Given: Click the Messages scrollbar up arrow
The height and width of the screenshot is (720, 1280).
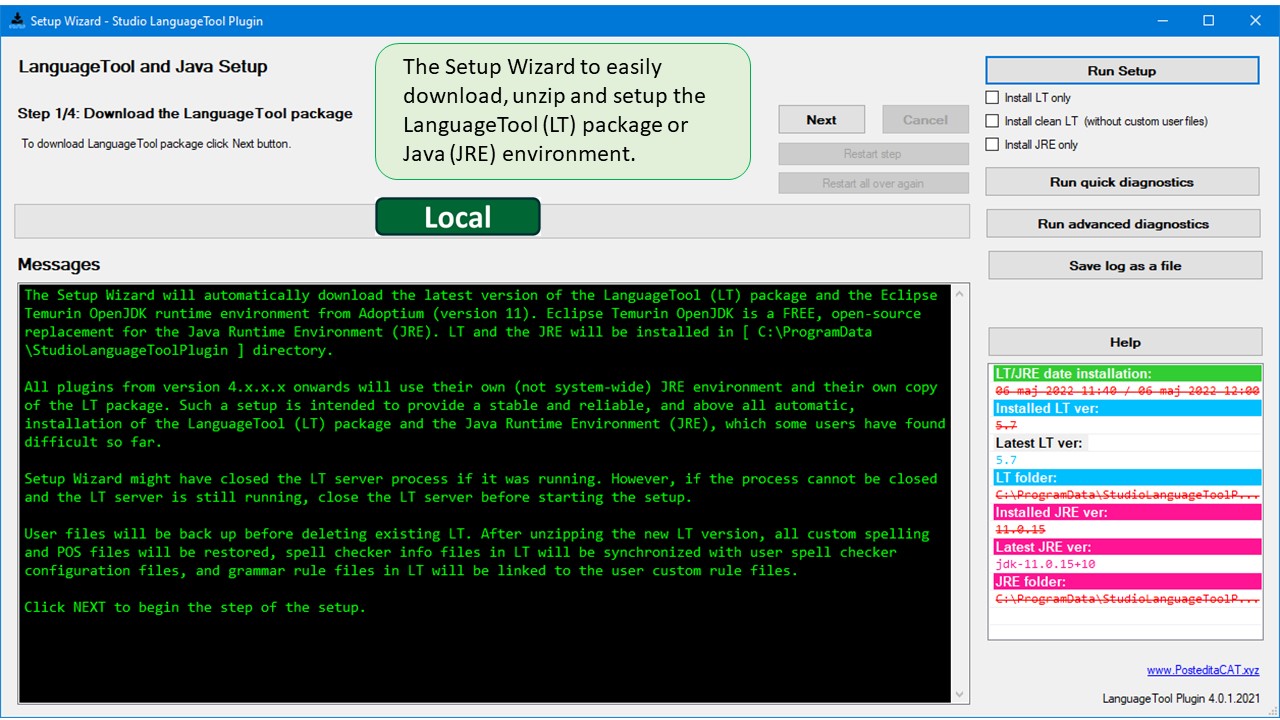Looking at the screenshot, I should point(960,295).
